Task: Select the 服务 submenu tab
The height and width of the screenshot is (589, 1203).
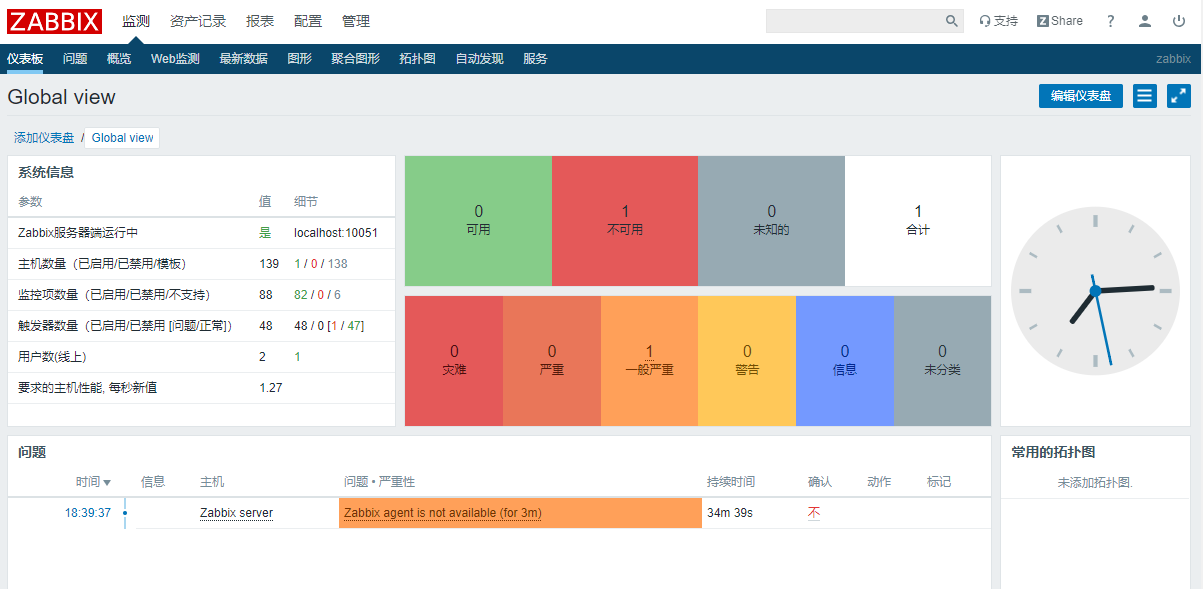Action: (535, 59)
